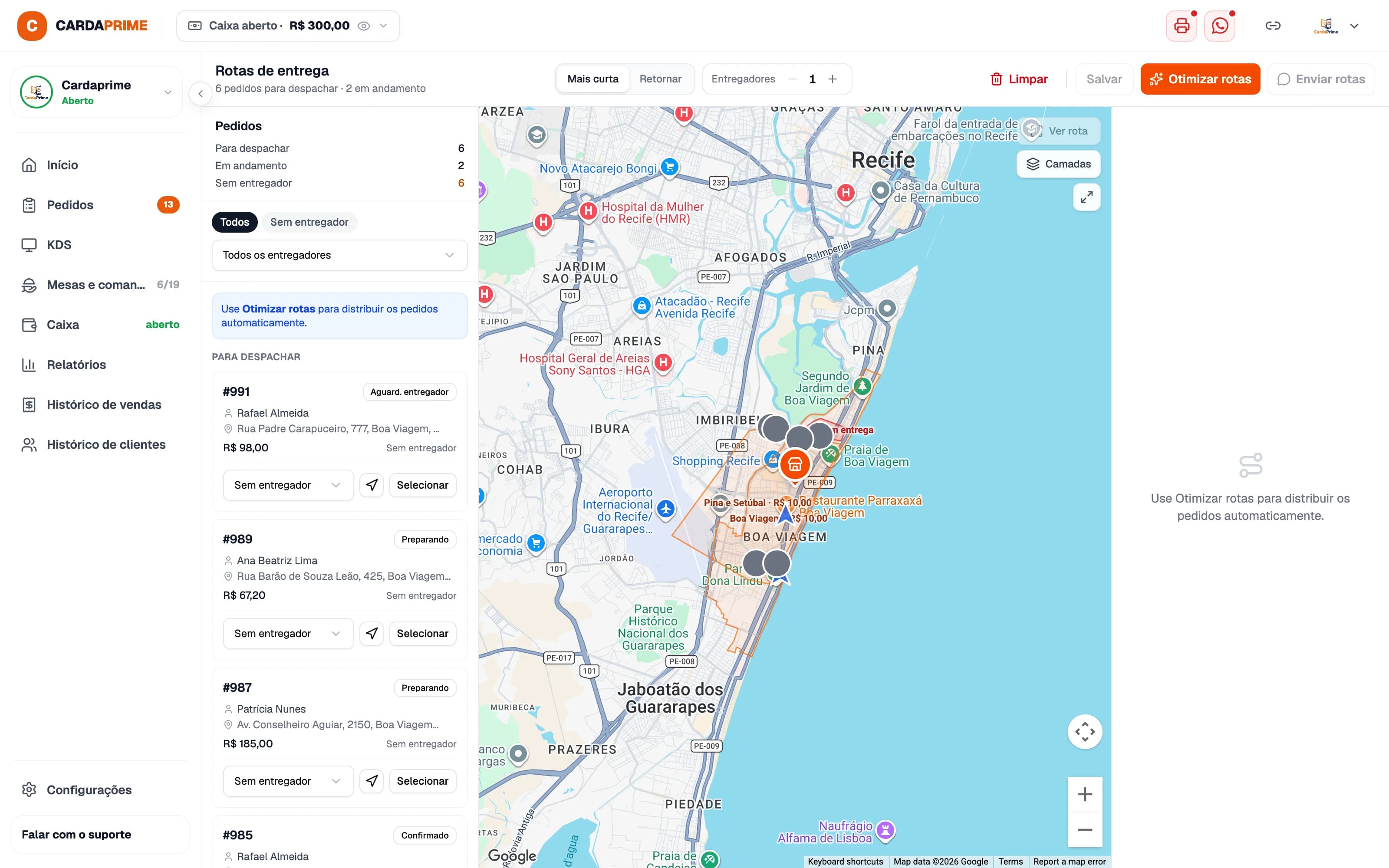
Task: Select the Sem entregador filter tab
Action: point(309,222)
